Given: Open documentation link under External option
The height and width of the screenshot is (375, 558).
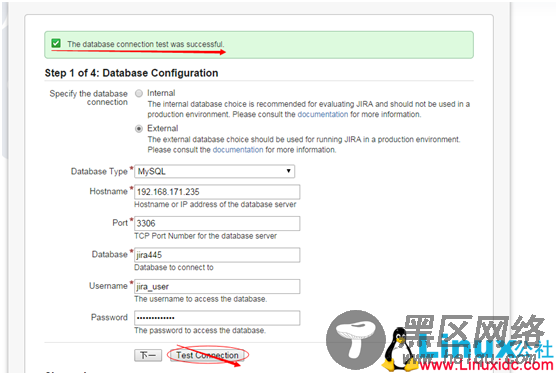Looking at the screenshot, I should tap(238, 150).
